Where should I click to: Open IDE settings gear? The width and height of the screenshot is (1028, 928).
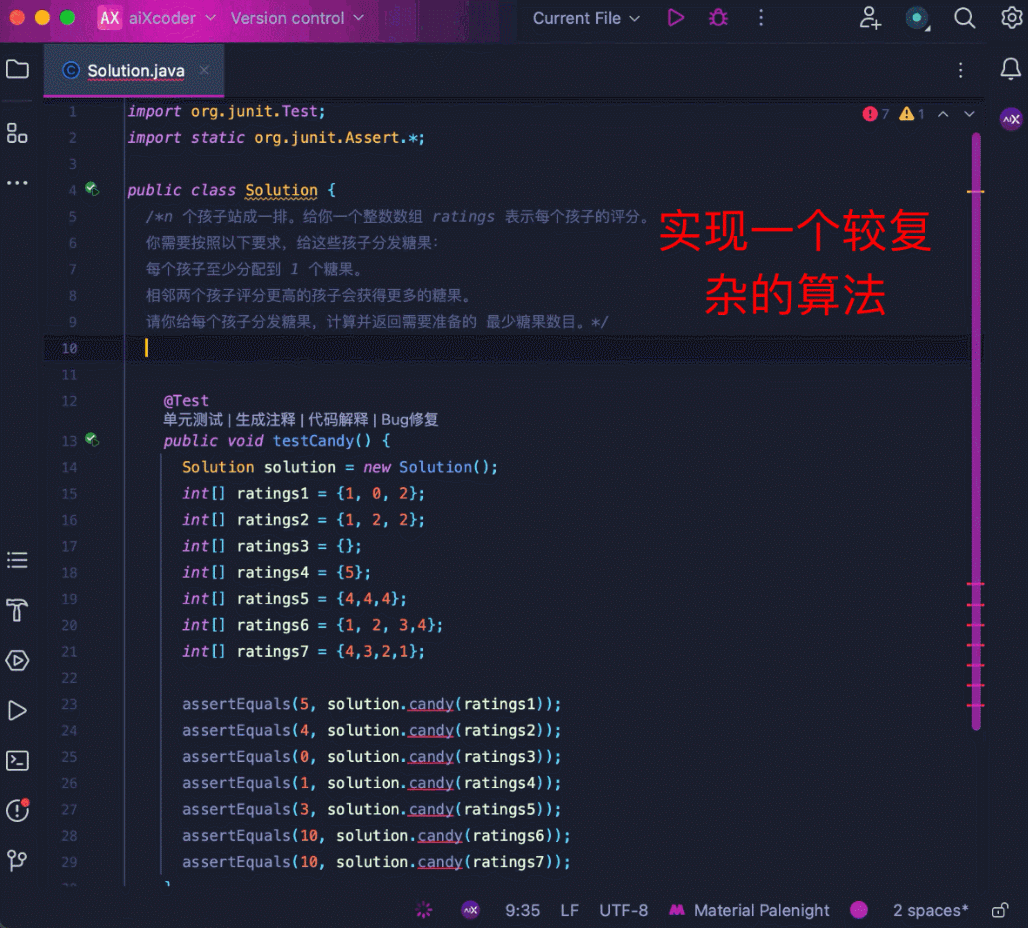tap(1012, 18)
